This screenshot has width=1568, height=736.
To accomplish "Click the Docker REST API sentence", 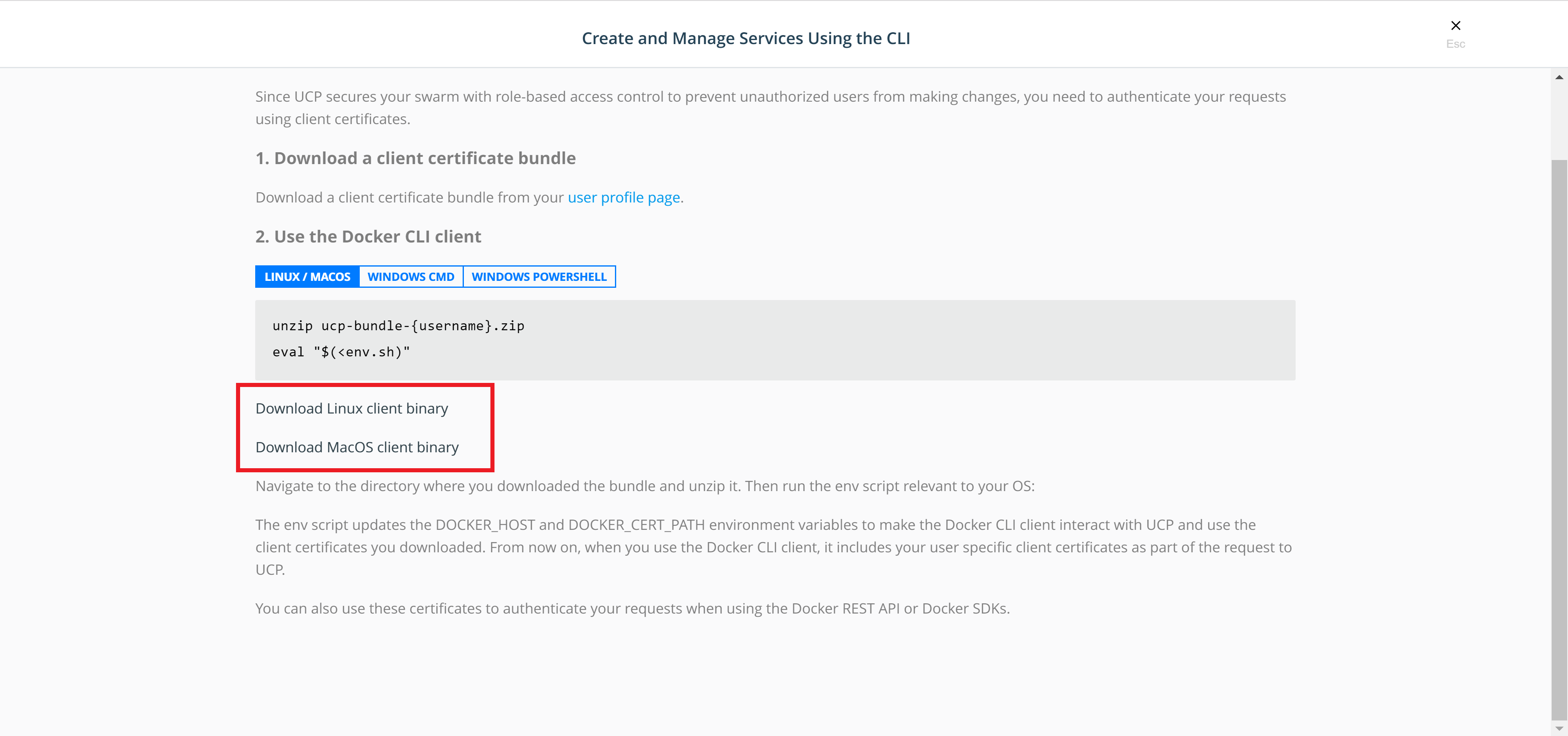I will [633, 608].
